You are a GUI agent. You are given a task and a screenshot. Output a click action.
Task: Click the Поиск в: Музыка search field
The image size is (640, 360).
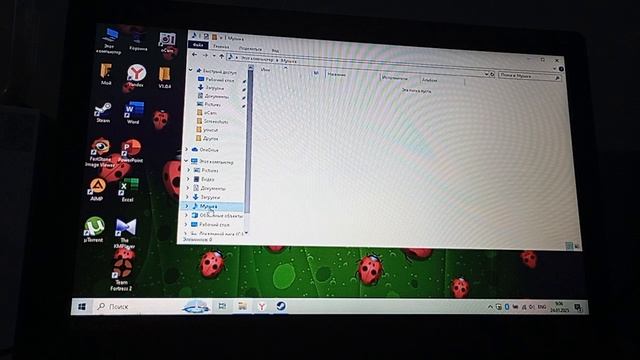tap(529, 76)
